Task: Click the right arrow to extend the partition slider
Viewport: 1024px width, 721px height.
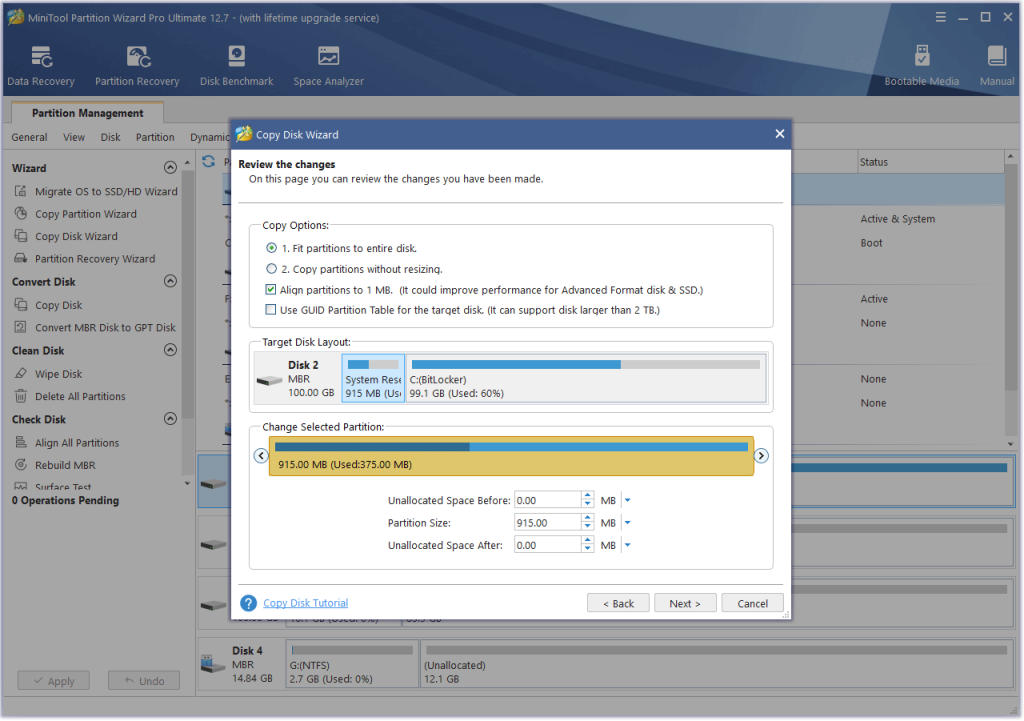Action: (x=761, y=455)
